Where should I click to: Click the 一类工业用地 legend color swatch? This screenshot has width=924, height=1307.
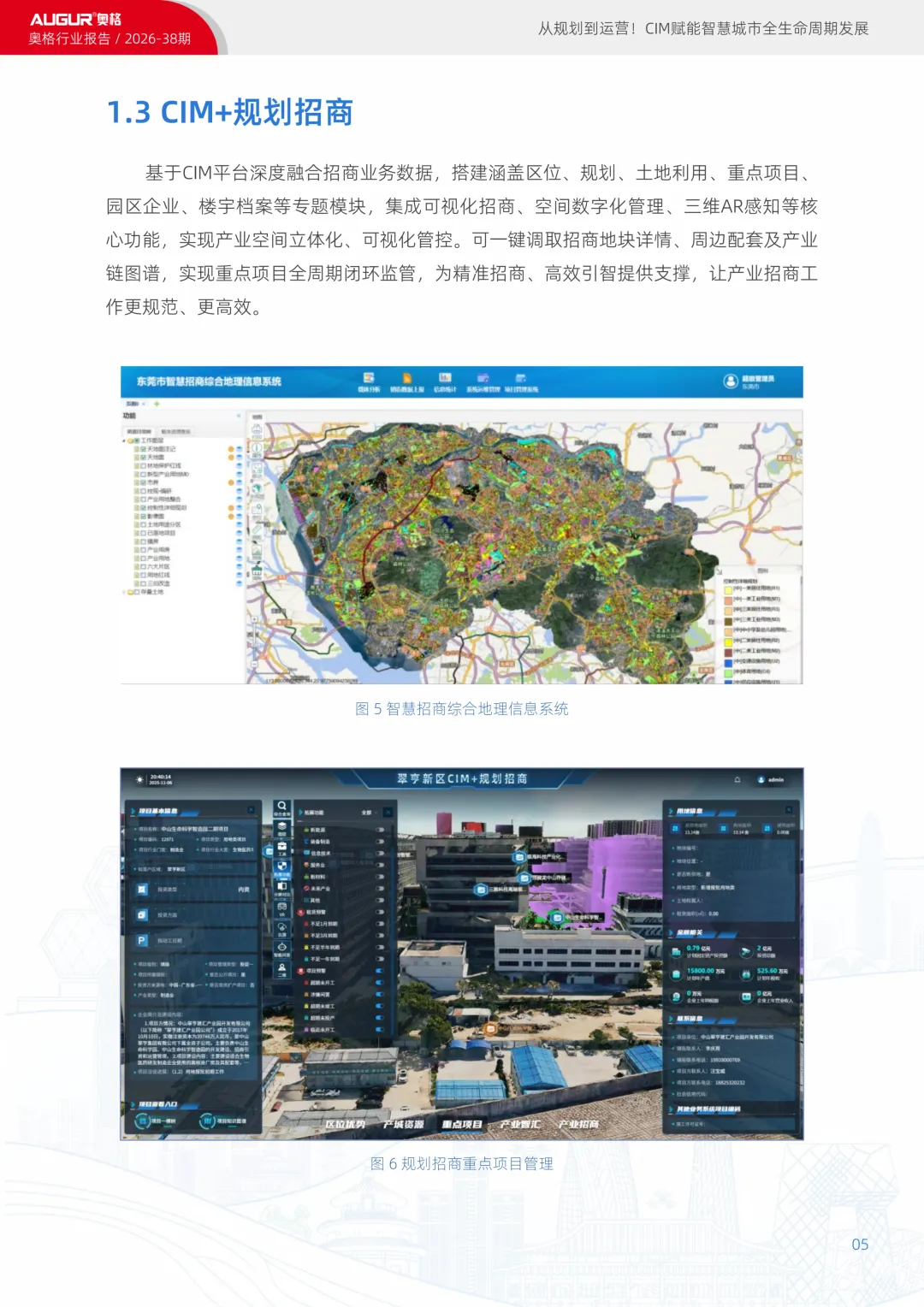click(x=730, y=600)
